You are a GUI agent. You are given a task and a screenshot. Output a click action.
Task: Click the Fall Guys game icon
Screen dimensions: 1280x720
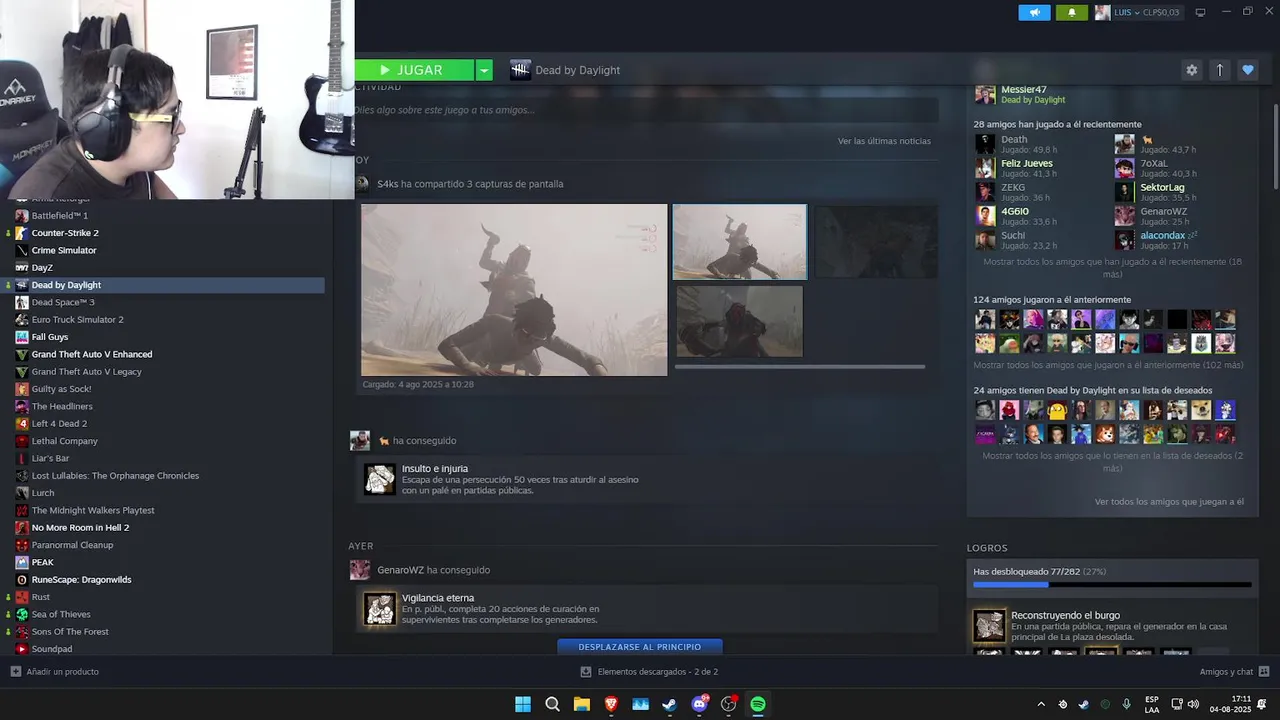(x=22, y=337)
